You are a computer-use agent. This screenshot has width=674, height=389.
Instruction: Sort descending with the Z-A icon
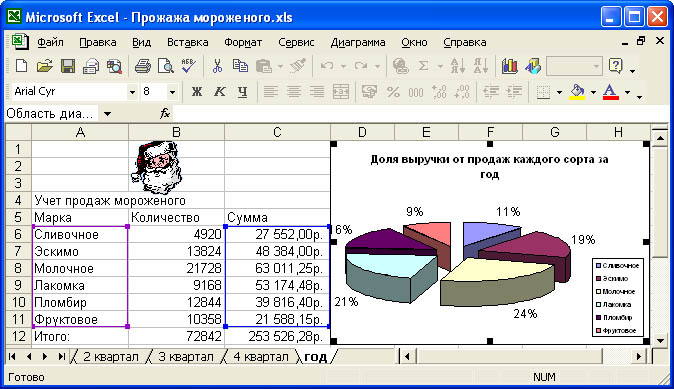click(x=481, y=66)
